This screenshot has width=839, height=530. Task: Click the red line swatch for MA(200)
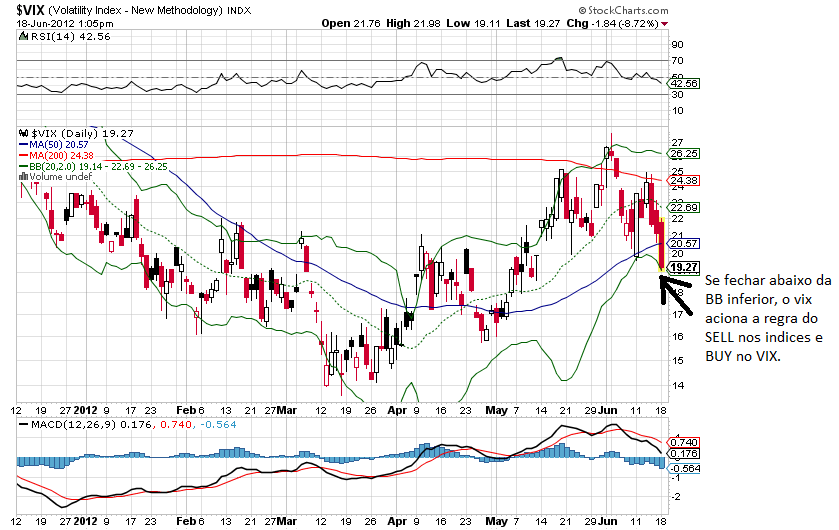(24, 155)
